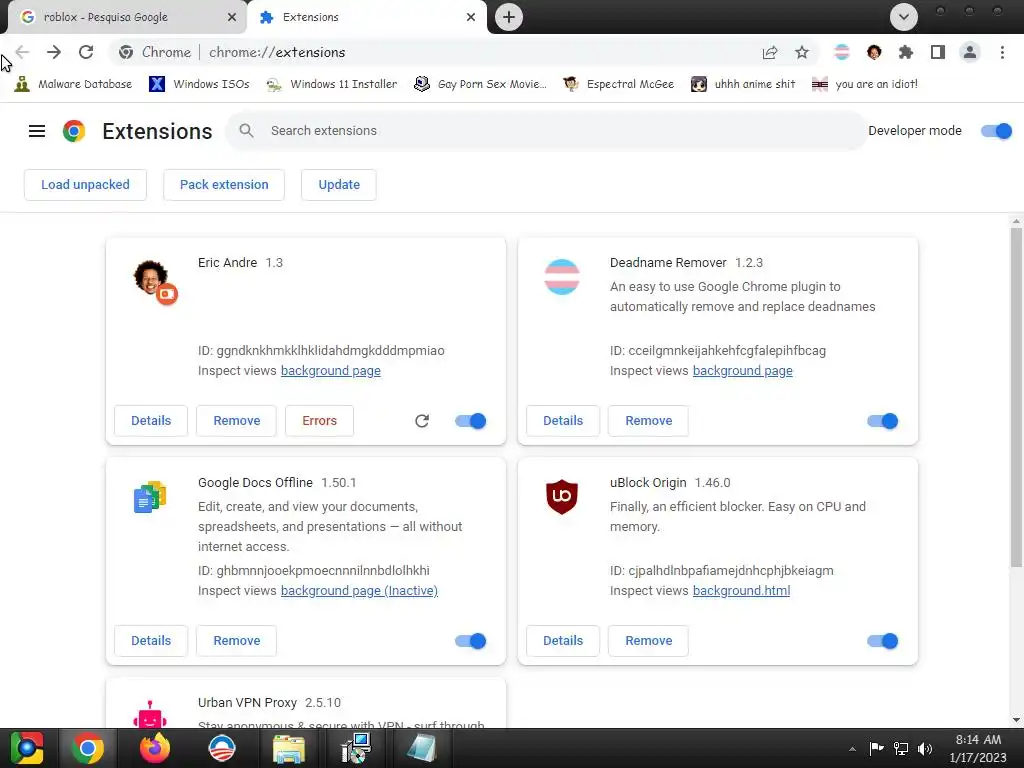Inspect Eric Andre background page link
This screenshot has width=1024, height=768.
click(x=330, y=371)
